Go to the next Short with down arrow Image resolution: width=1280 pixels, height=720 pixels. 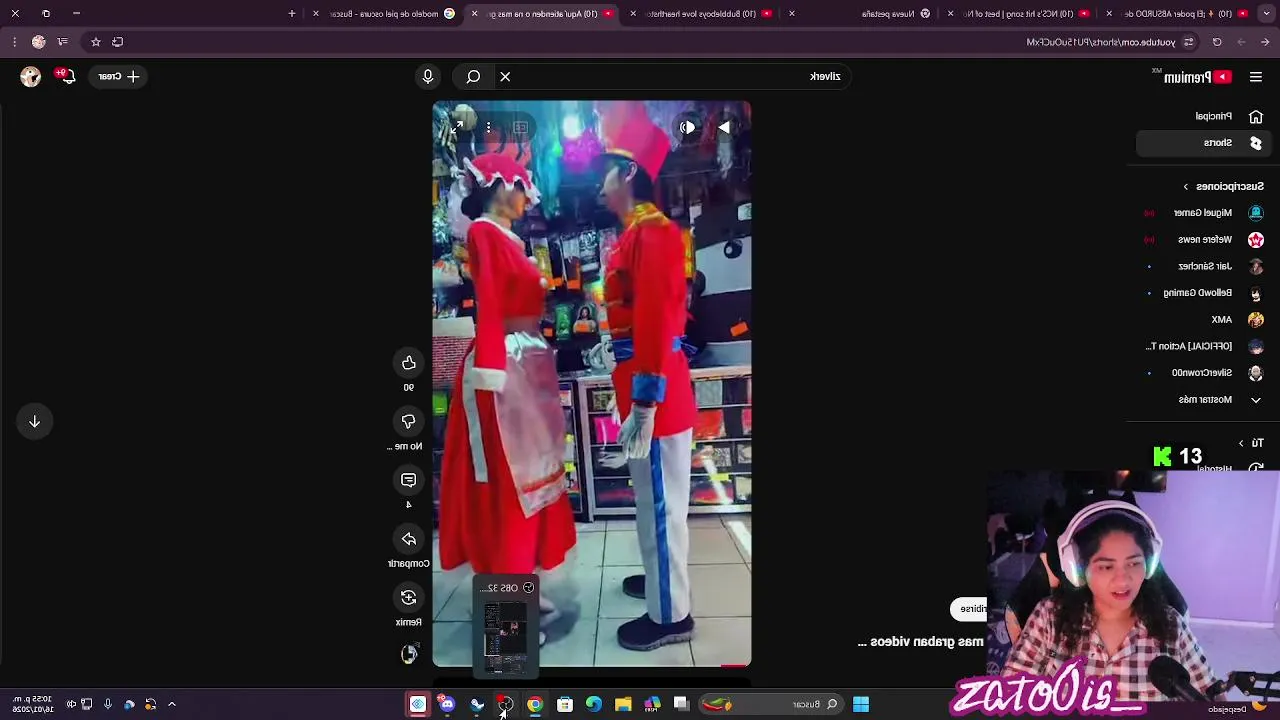tap(34, 421)
